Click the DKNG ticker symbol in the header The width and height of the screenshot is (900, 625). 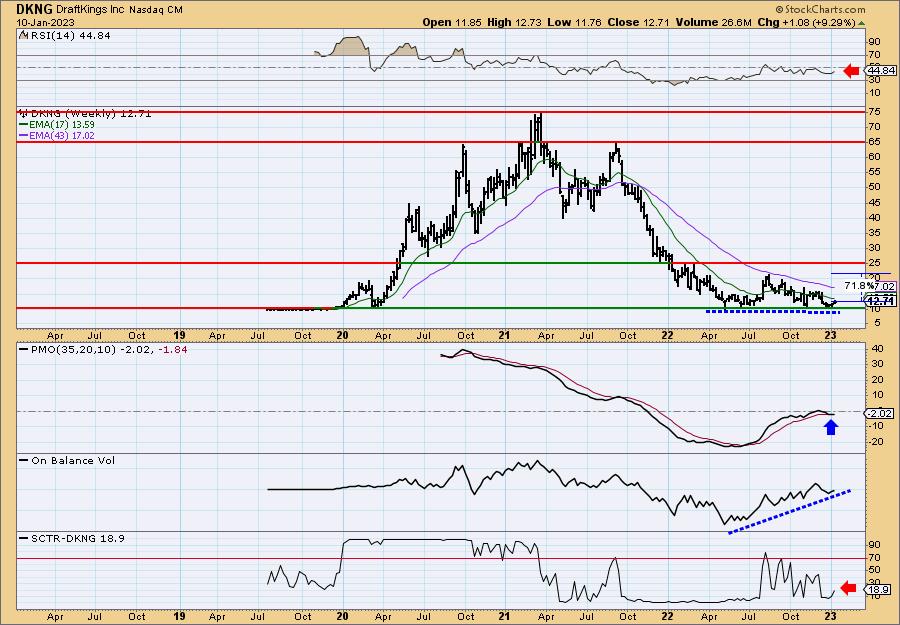click(x=35, y=9)
